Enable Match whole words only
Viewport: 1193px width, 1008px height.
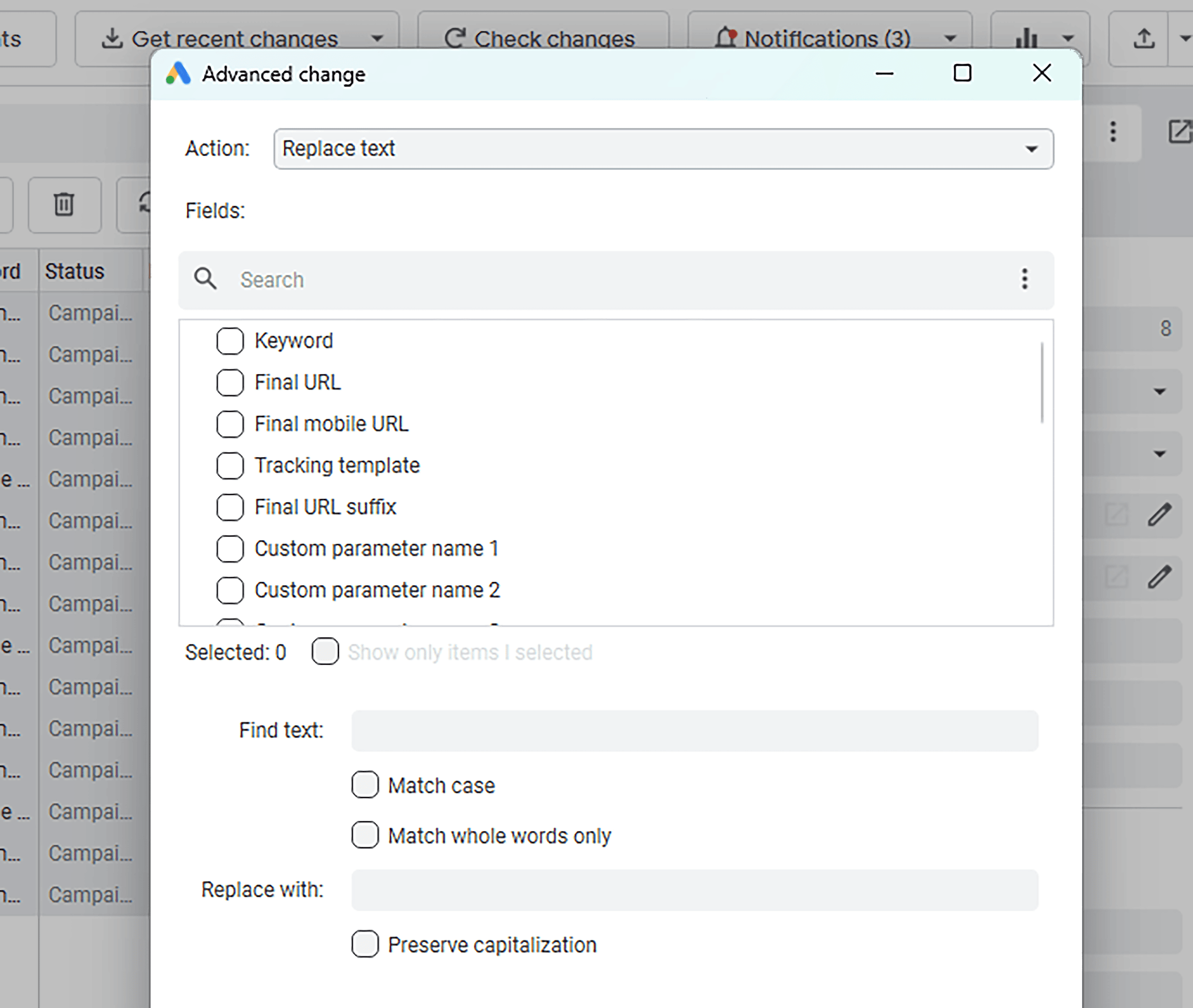click(365, 835)
